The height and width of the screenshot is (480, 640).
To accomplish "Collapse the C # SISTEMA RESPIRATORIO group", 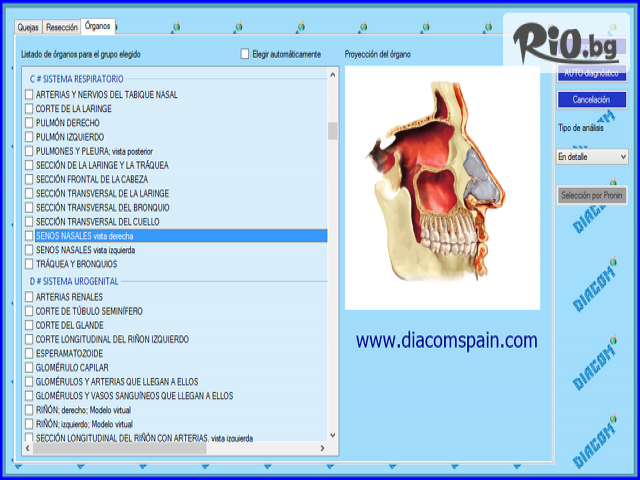I will click(x=75, y=78).
